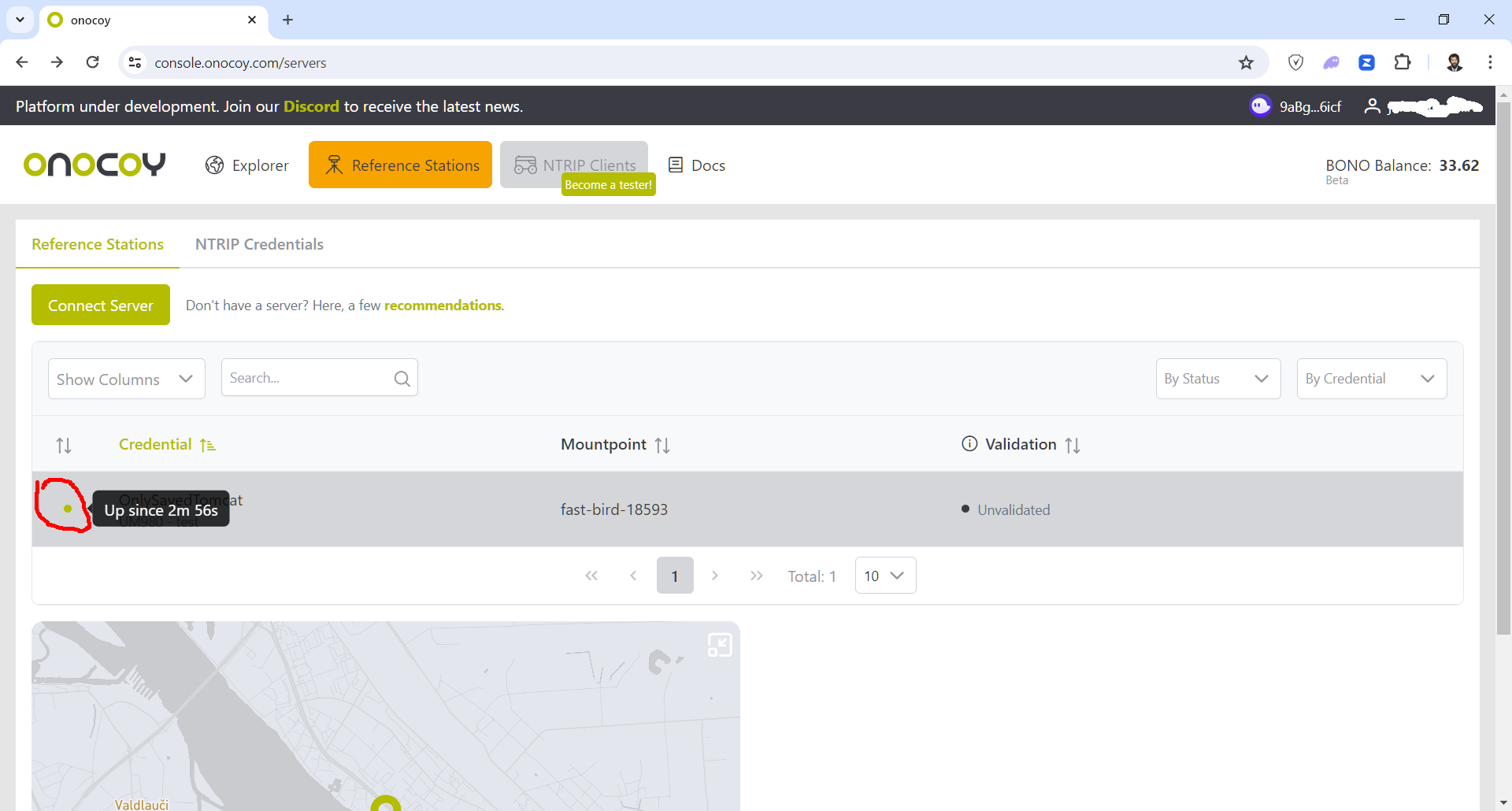This screenshot has height=811, width=1512.
Task: Sort by Mountpoint column
Action: pos(615,445)
